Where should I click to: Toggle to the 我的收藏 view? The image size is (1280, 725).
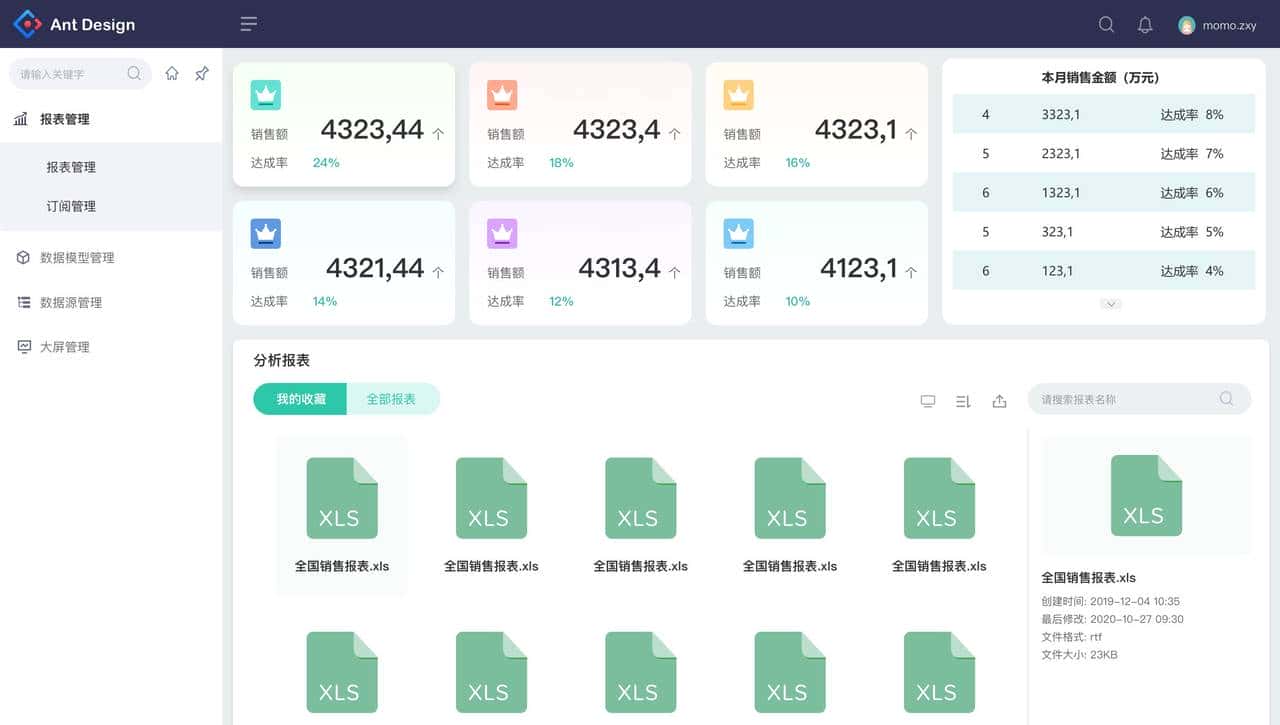[x=299, y=398]
